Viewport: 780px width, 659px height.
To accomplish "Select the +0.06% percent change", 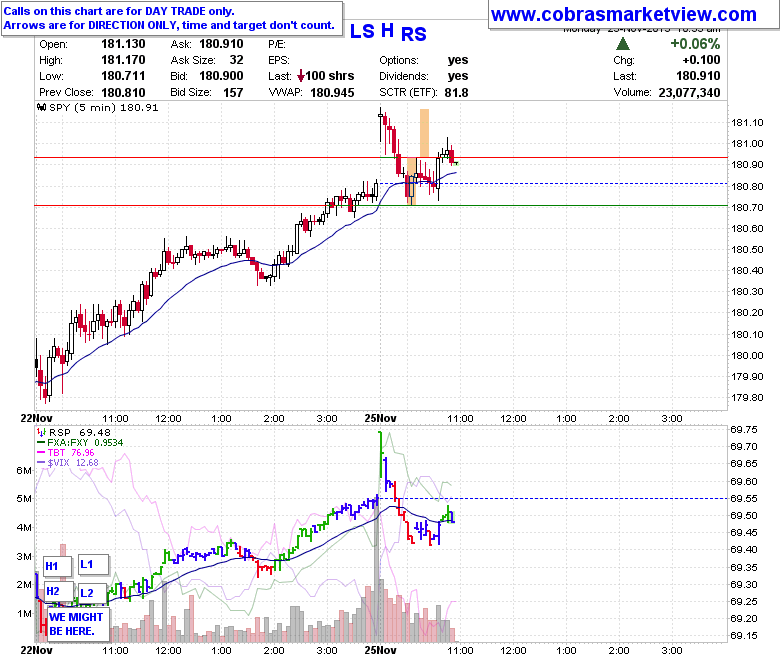I will [695, 44].
